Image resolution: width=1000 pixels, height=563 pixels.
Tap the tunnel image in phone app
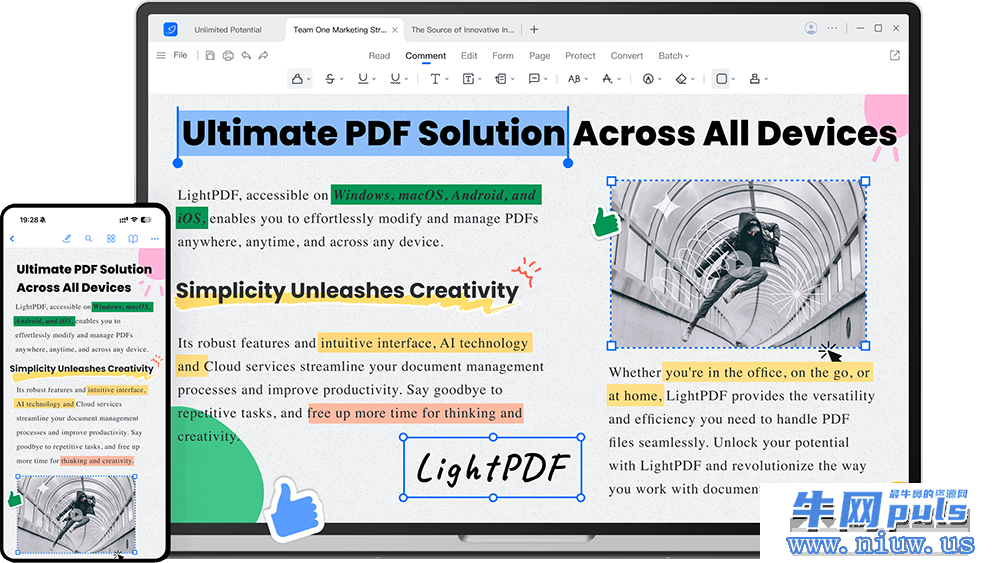pyautogui.click(x=77, y=514)
